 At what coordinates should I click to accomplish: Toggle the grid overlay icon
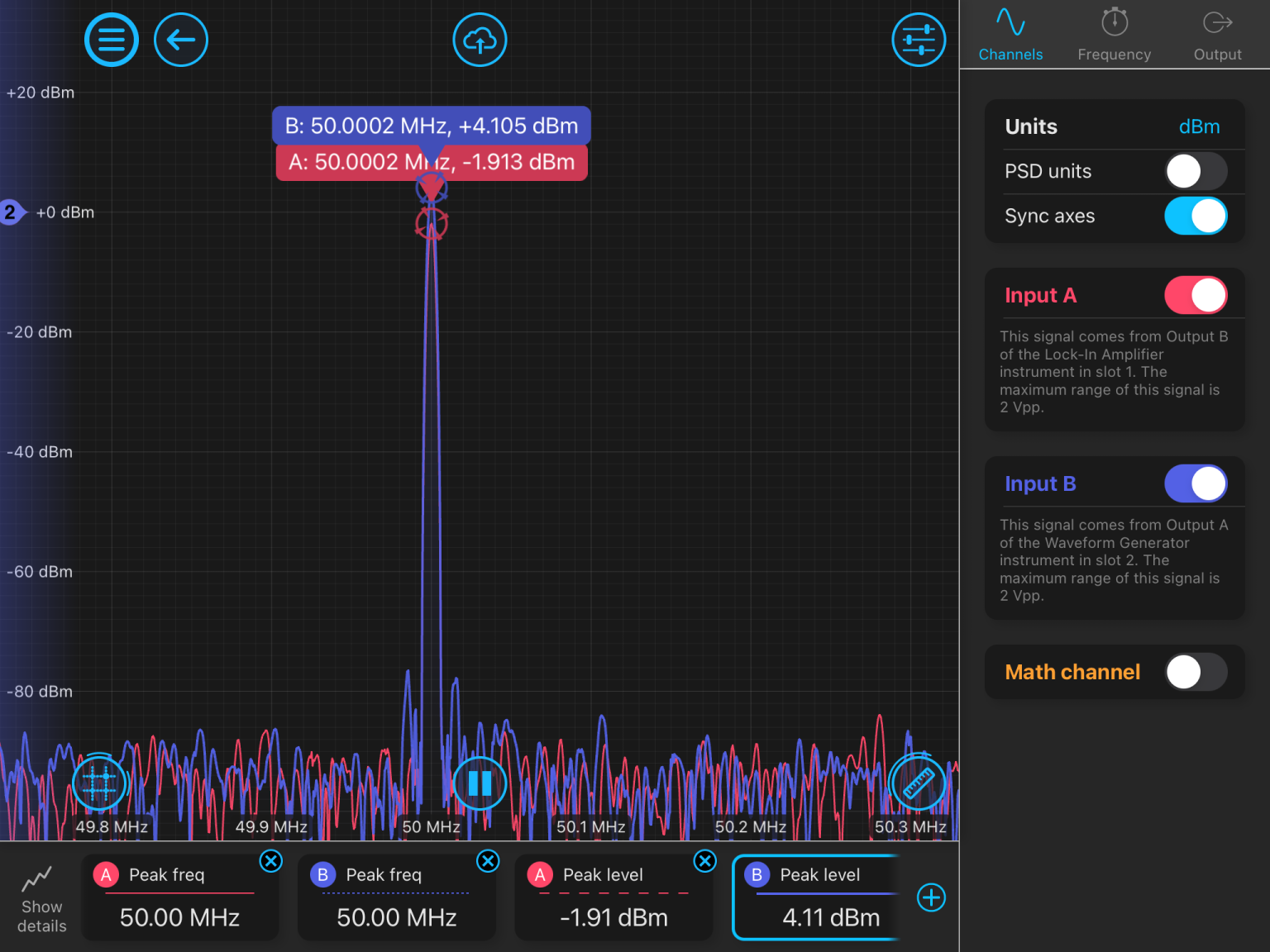99,783
